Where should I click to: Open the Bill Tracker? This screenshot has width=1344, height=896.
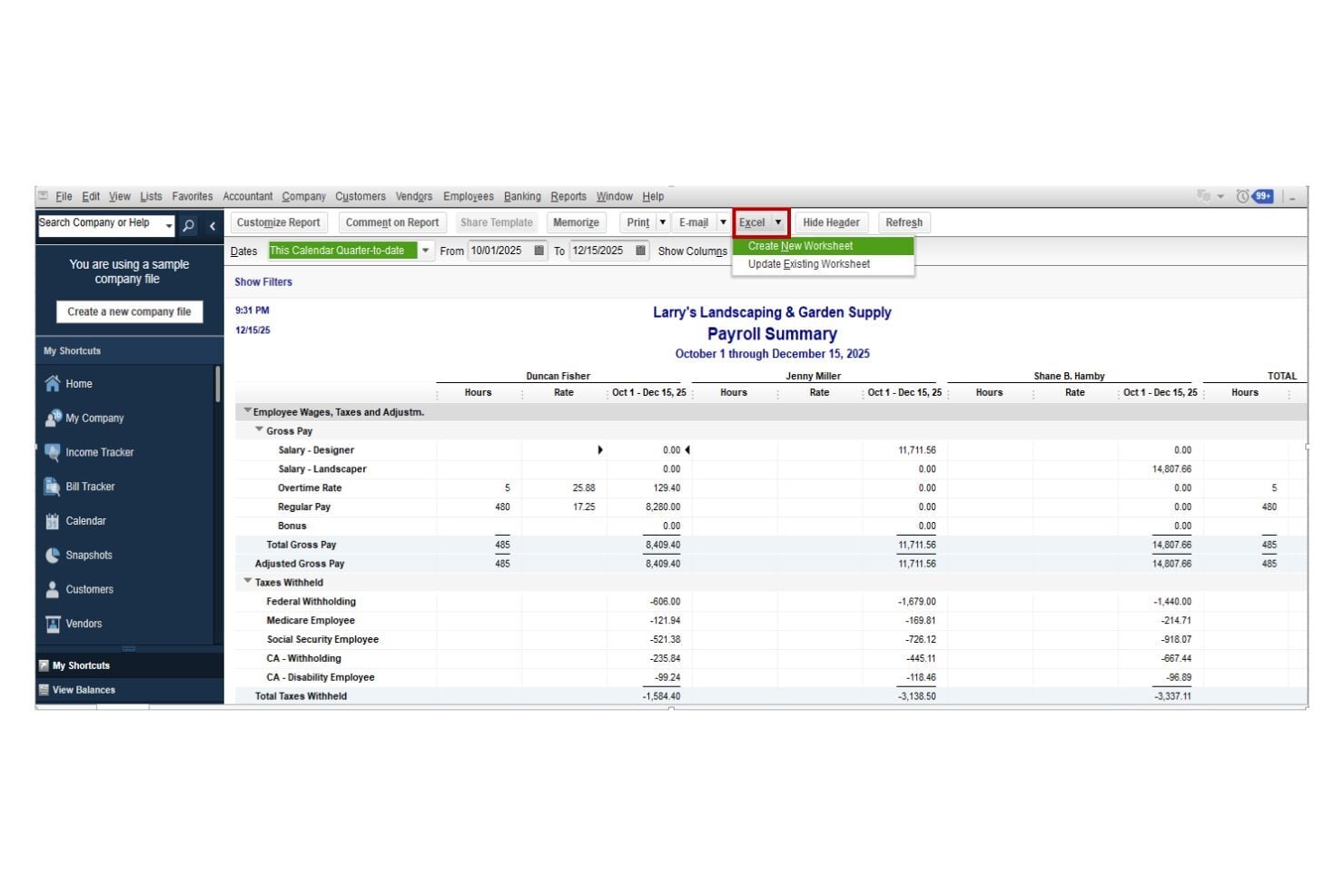point(91,487)
